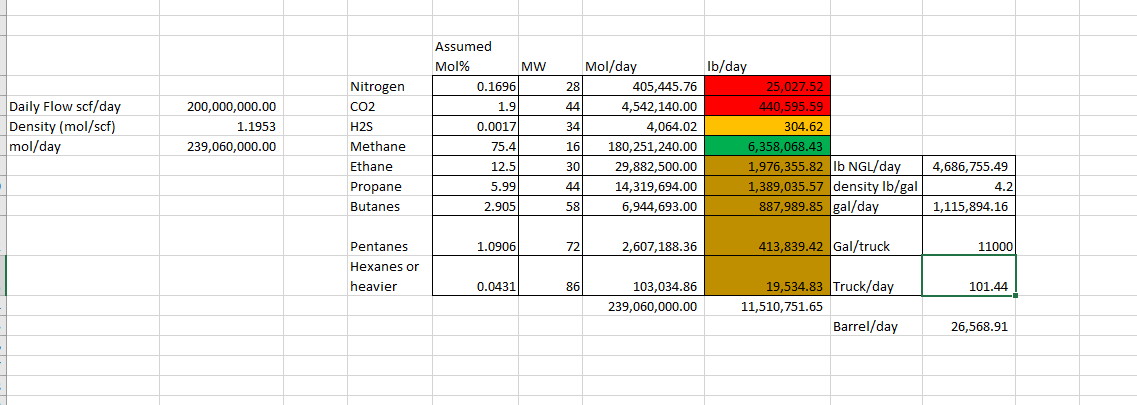1137x405 pixels.
Task: Click Propane mol/day 14,319,694.00
Action: (x=643, y=186)
